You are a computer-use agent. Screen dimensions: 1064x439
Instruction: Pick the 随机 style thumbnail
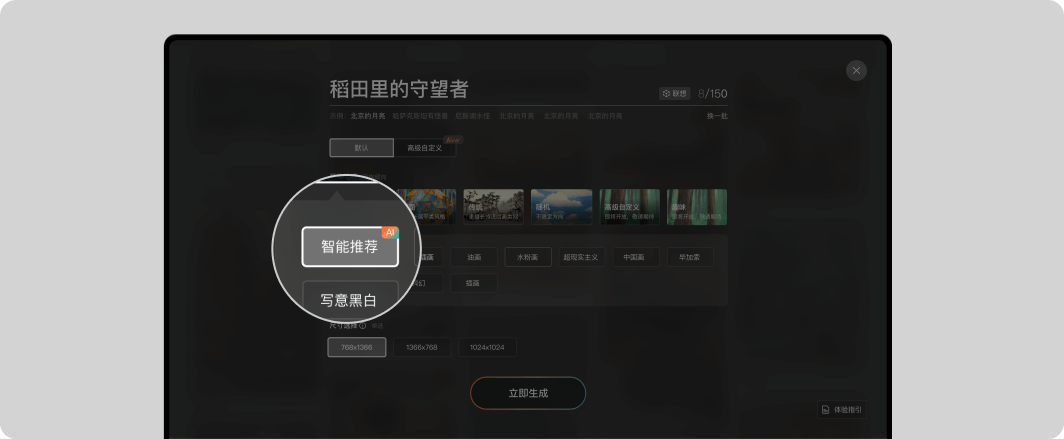tap(561, 206)
